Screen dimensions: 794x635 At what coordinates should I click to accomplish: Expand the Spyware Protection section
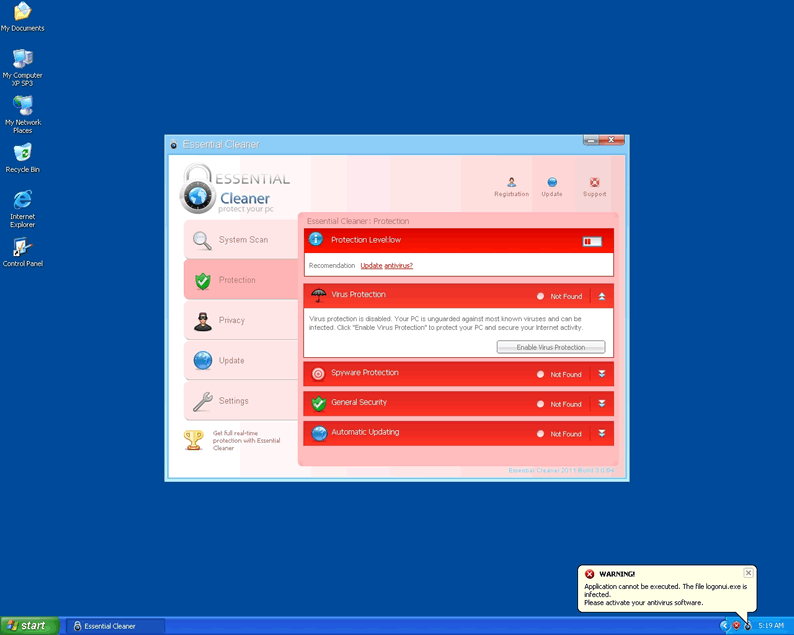click(x=602, y=374)
